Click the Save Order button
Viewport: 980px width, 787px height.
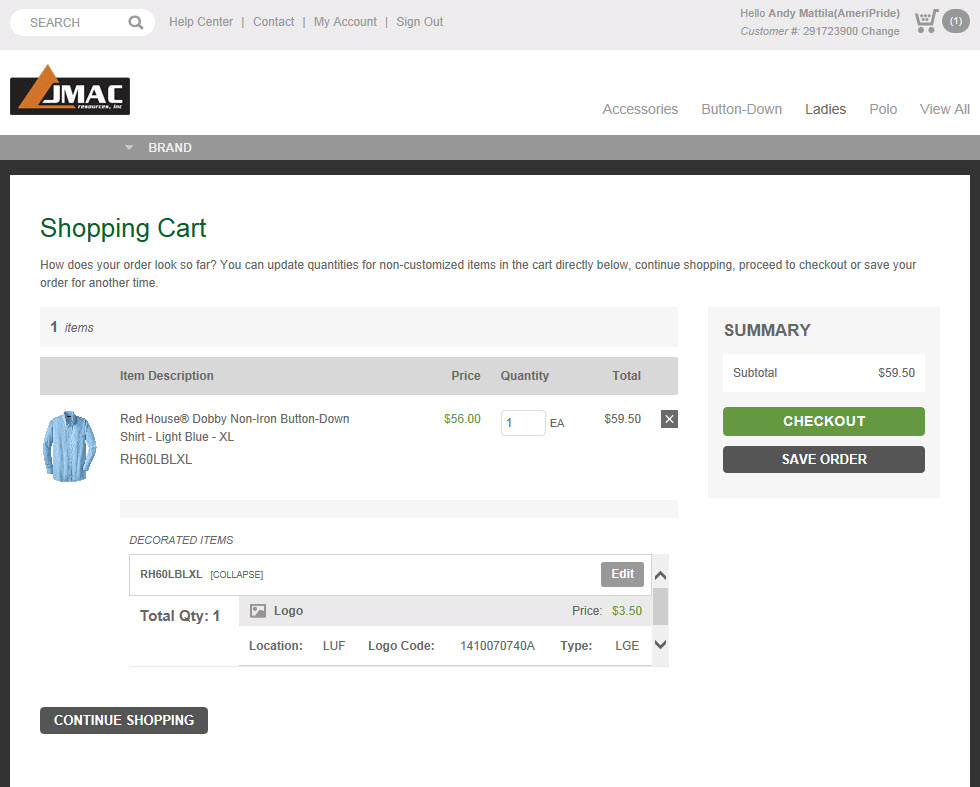(x=823, y=459)
